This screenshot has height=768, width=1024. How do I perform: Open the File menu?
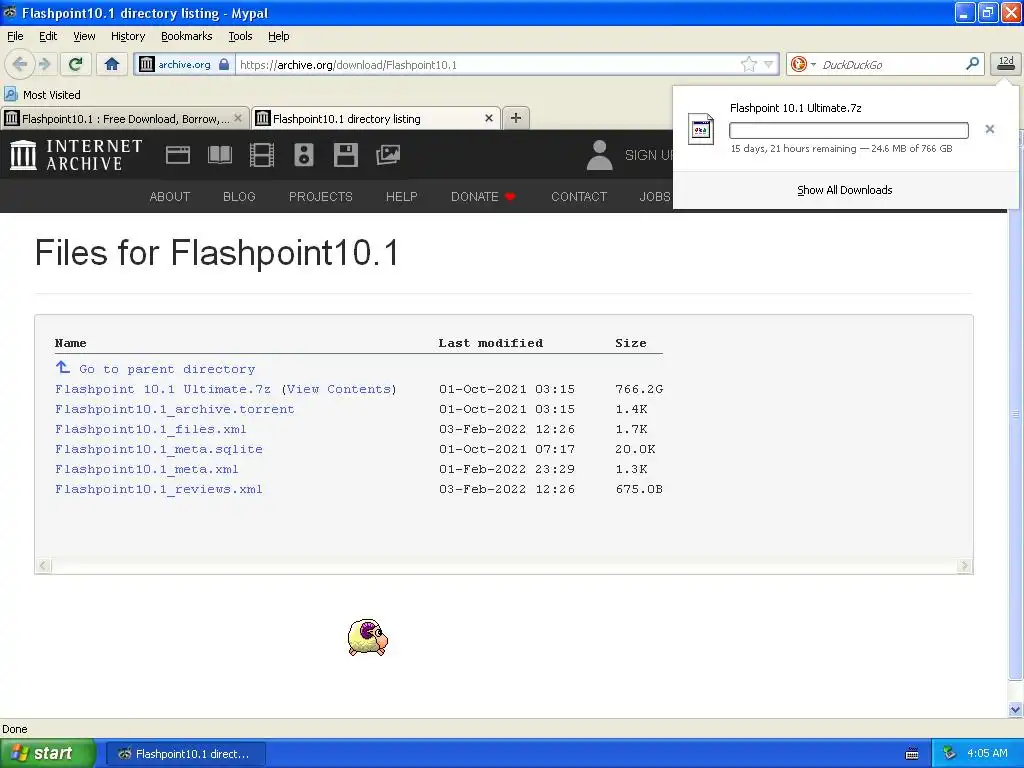point(15,36)
